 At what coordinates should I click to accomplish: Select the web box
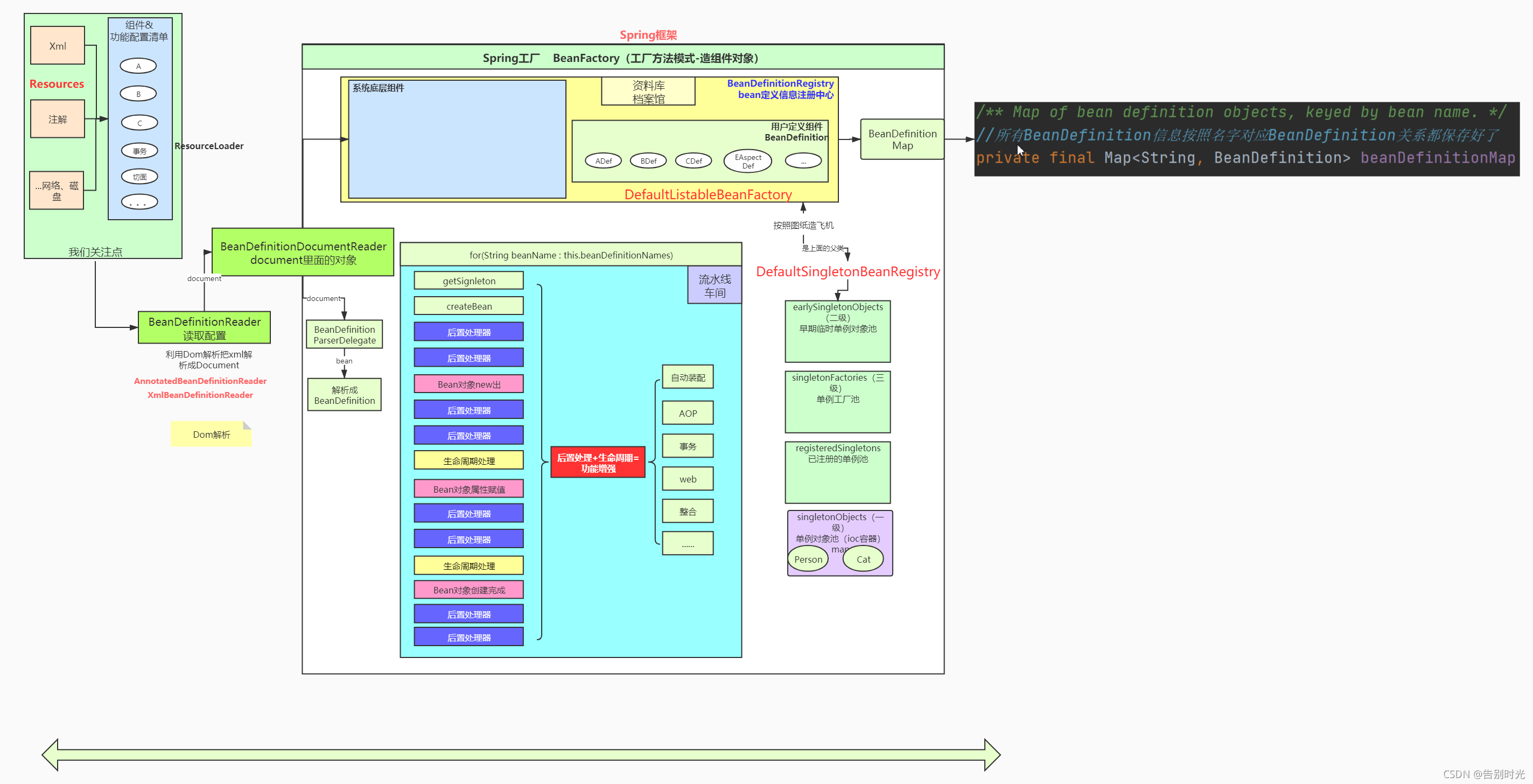[688, 479]
